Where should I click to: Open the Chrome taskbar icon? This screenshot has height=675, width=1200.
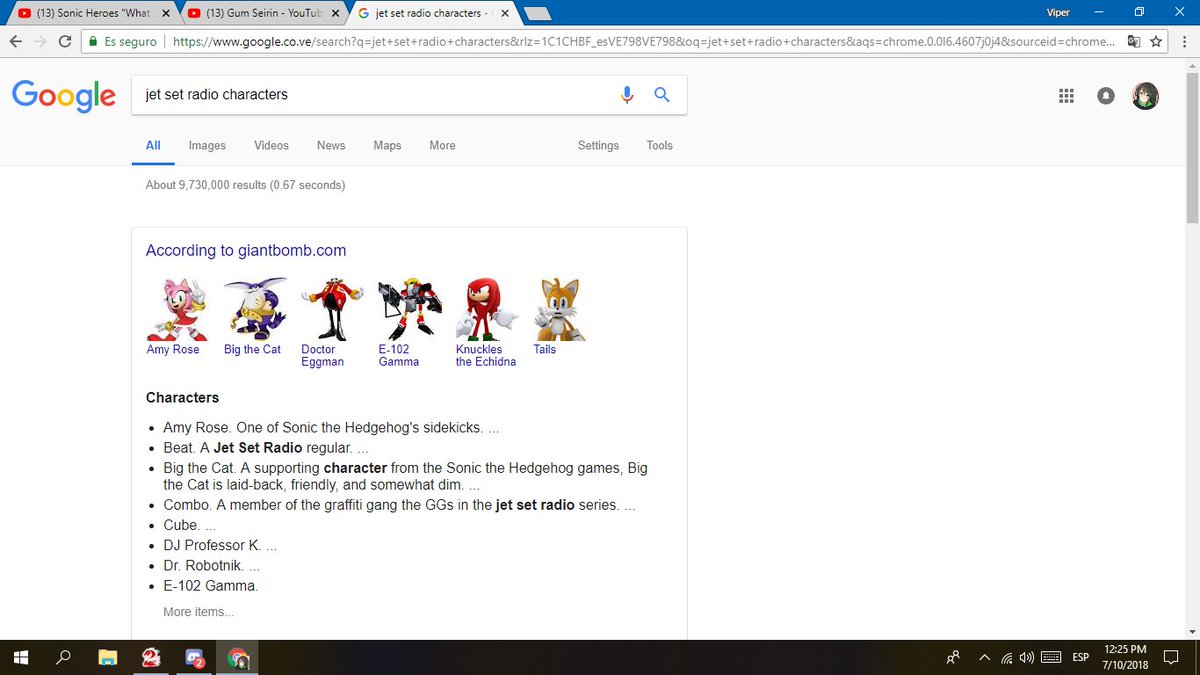pyautogui.click(x=239, y=658)
